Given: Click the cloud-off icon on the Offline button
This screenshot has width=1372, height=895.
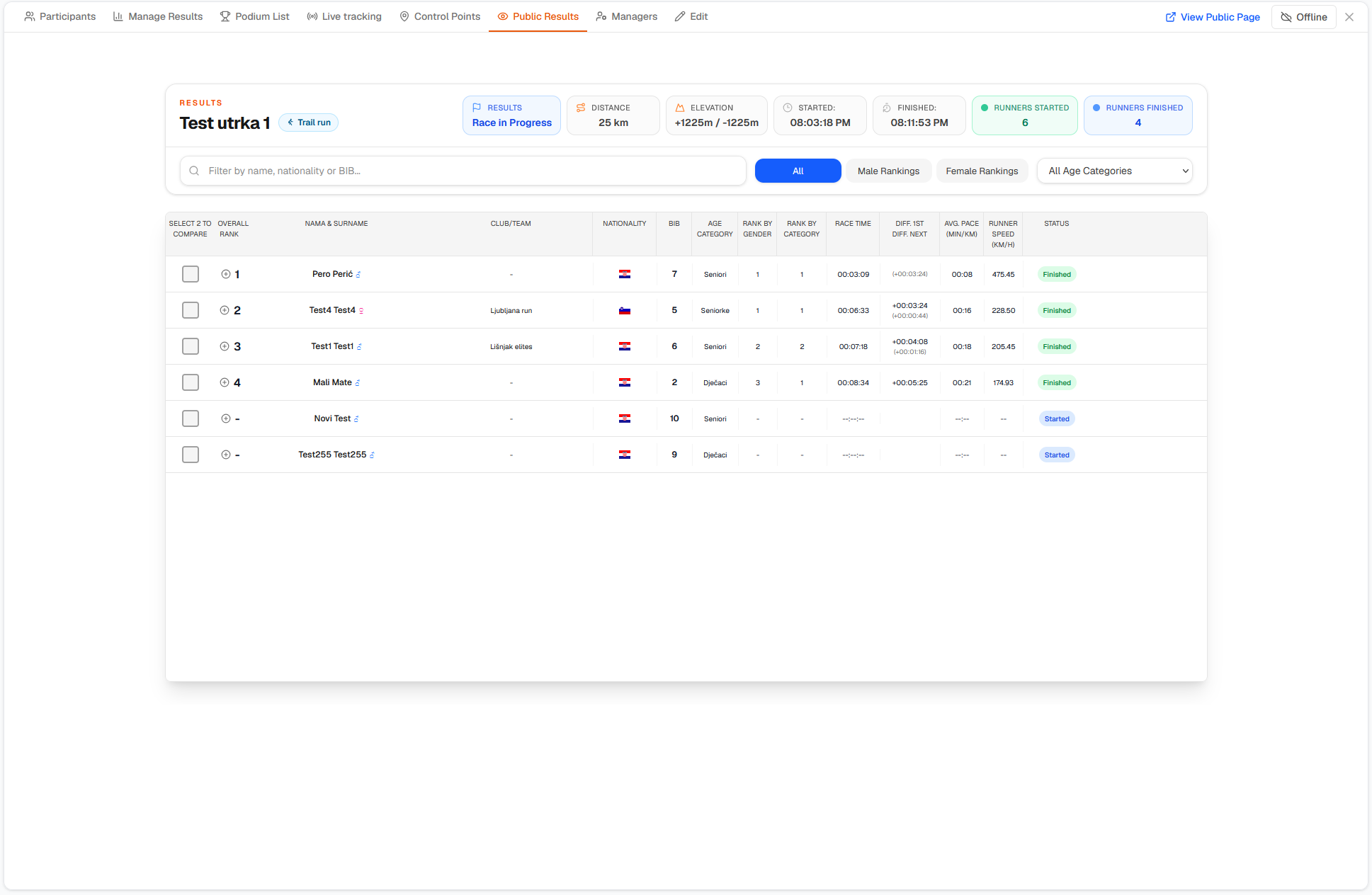Looking at the screenshot, I should 1286,17.
